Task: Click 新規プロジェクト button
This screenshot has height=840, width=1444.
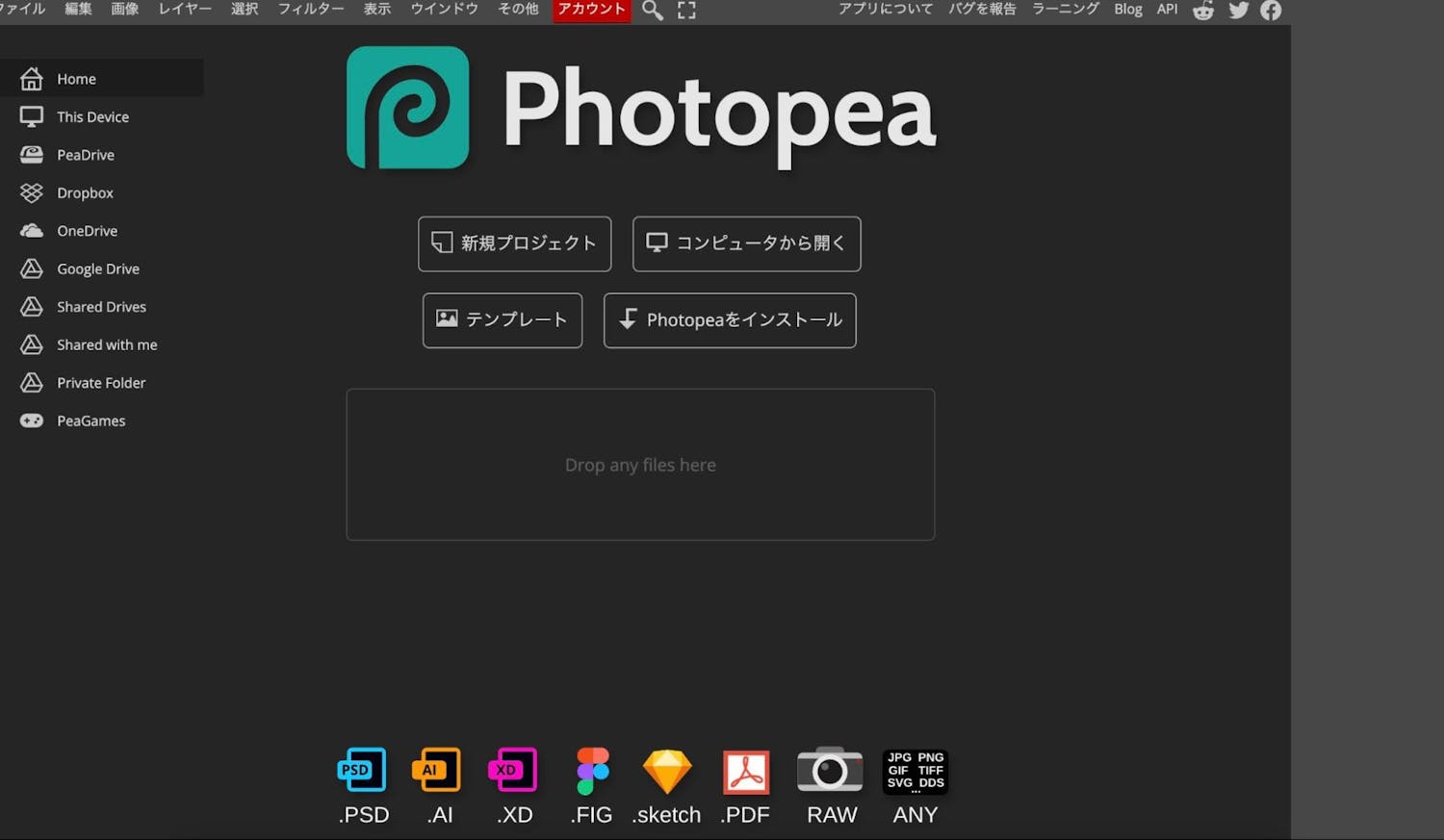Action: 515,243
